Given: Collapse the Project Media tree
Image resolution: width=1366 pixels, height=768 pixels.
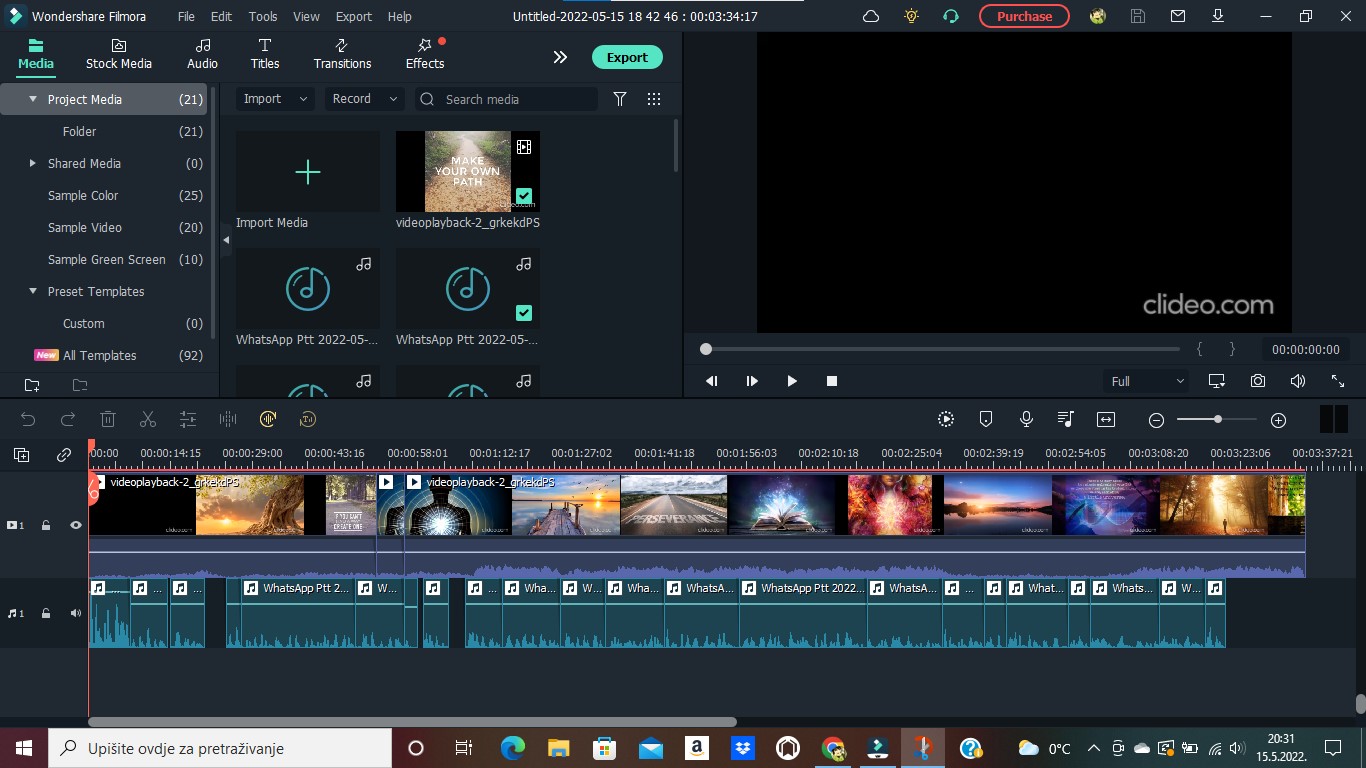Looking at the screenshot, I should tap(33, 99).
